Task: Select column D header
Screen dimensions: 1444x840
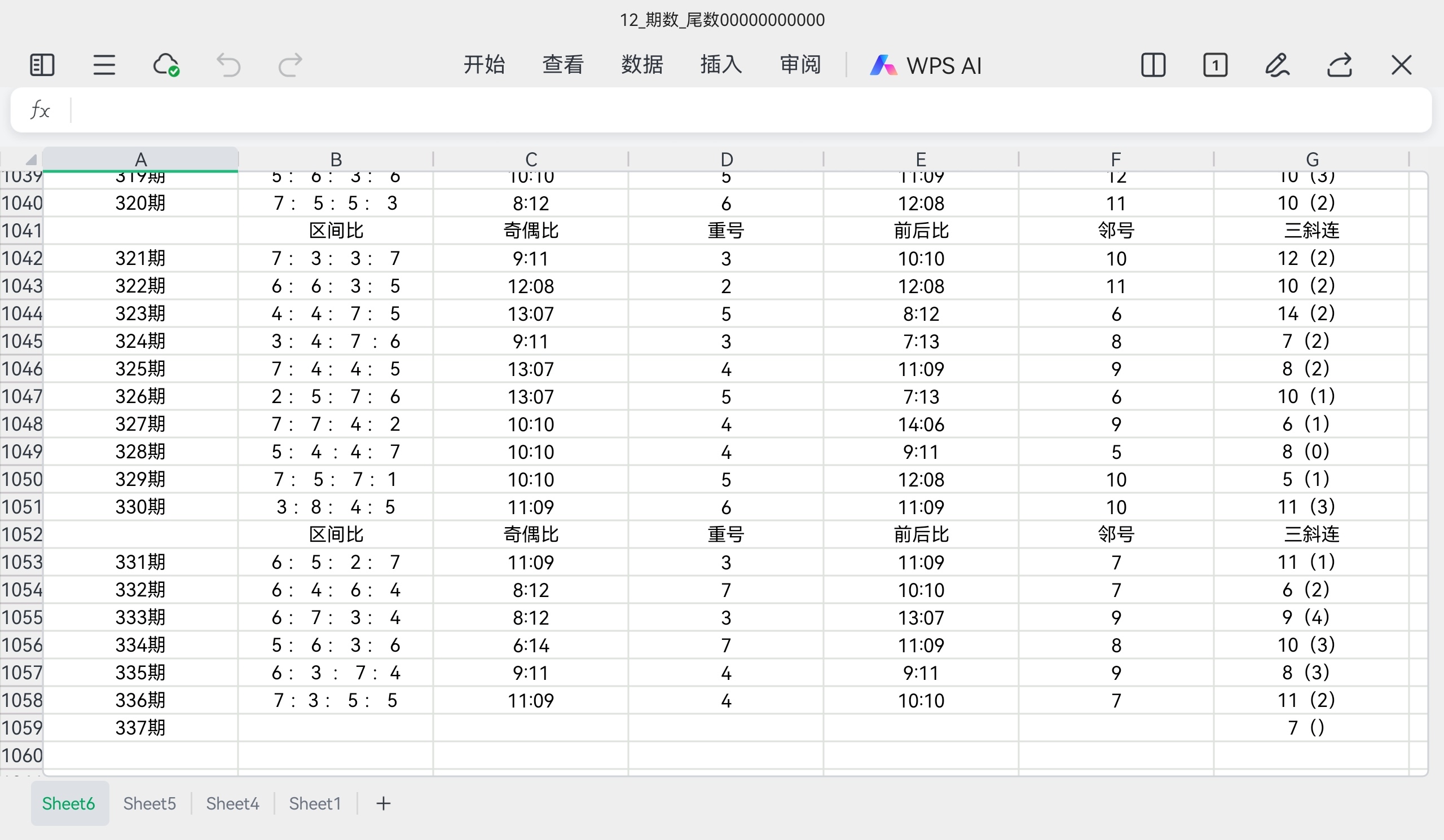Action: [x=726, y=159]
